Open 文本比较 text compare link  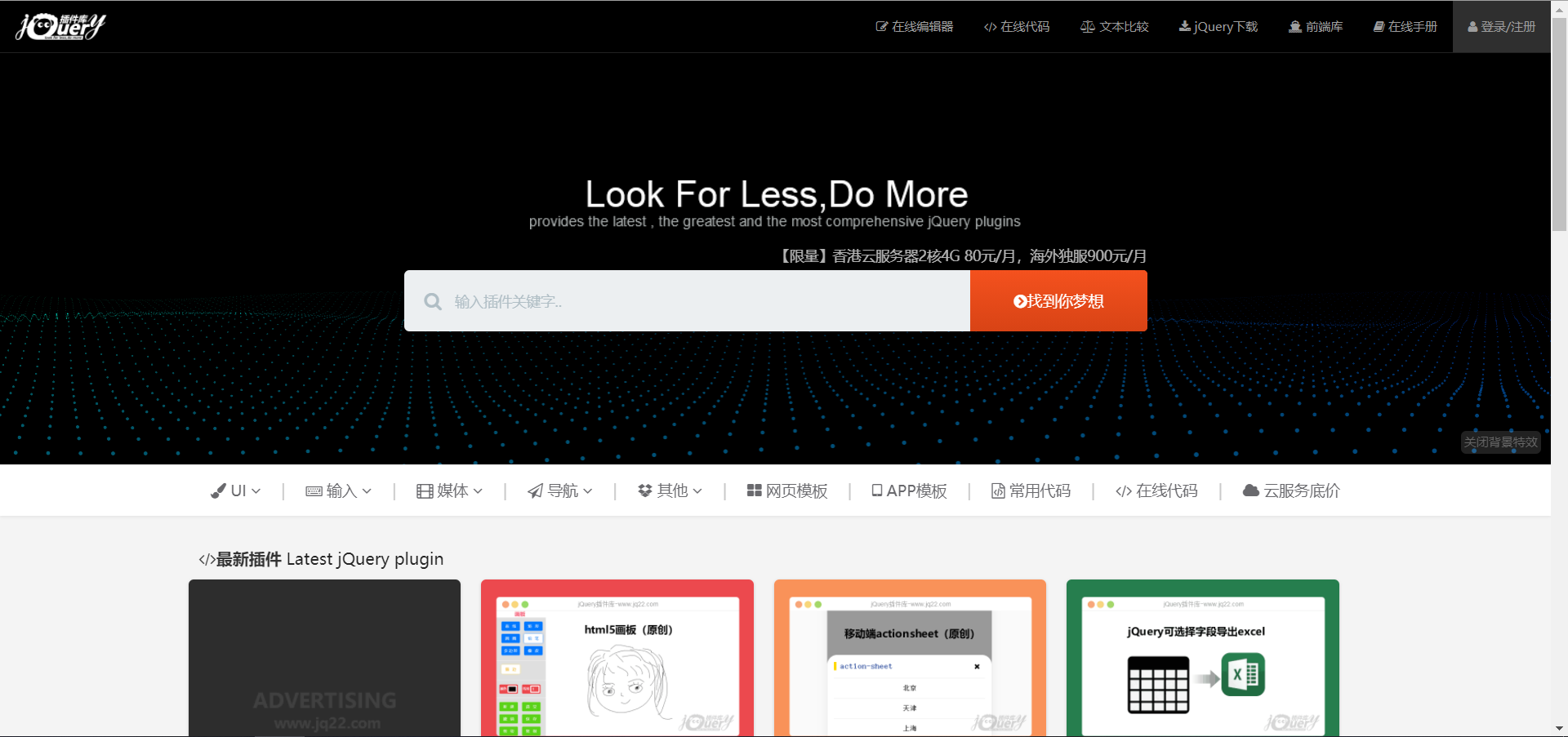pos(1115,27)
